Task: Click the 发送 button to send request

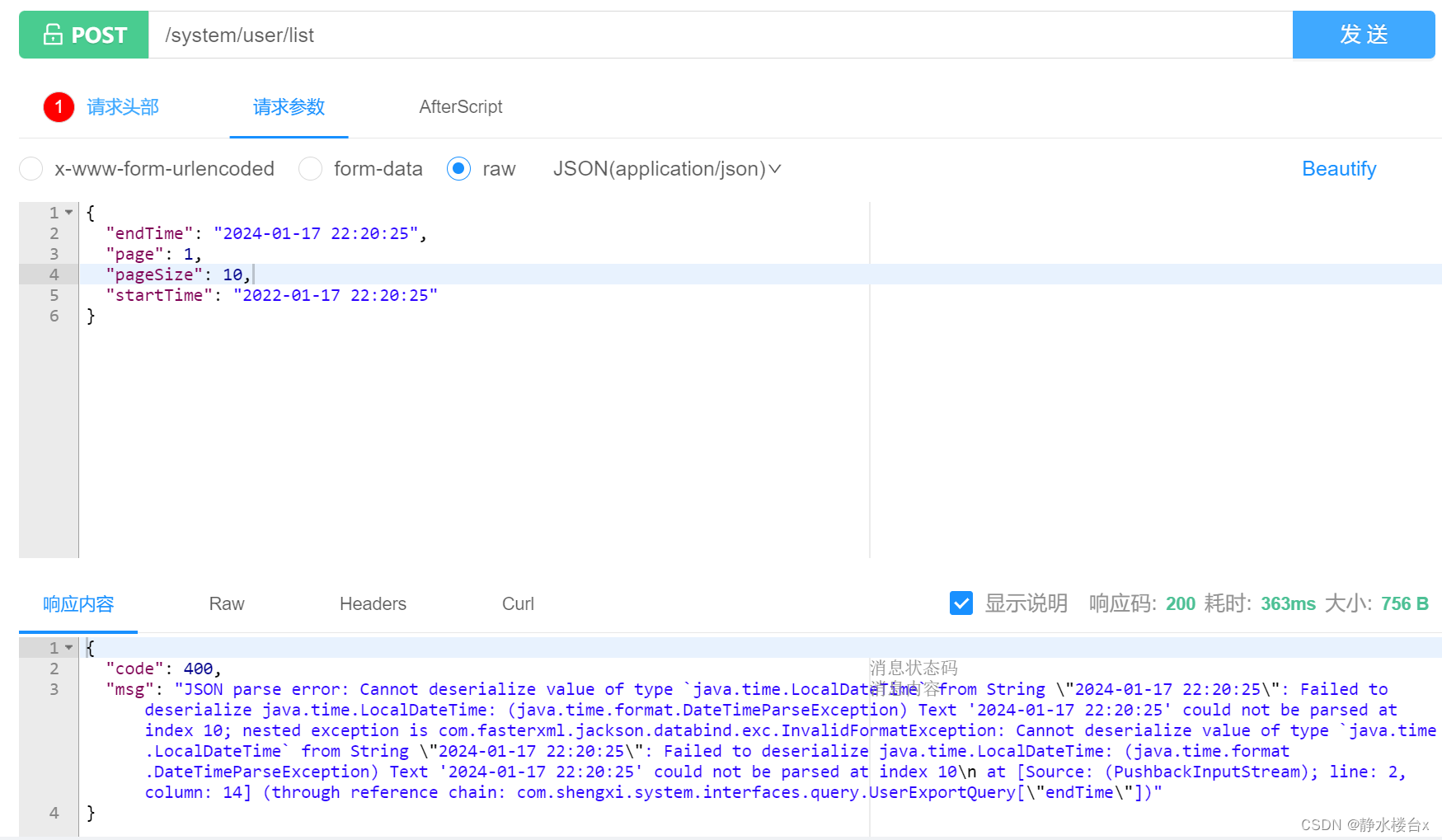Action: pyautogui.click(x=1363, y=35)
